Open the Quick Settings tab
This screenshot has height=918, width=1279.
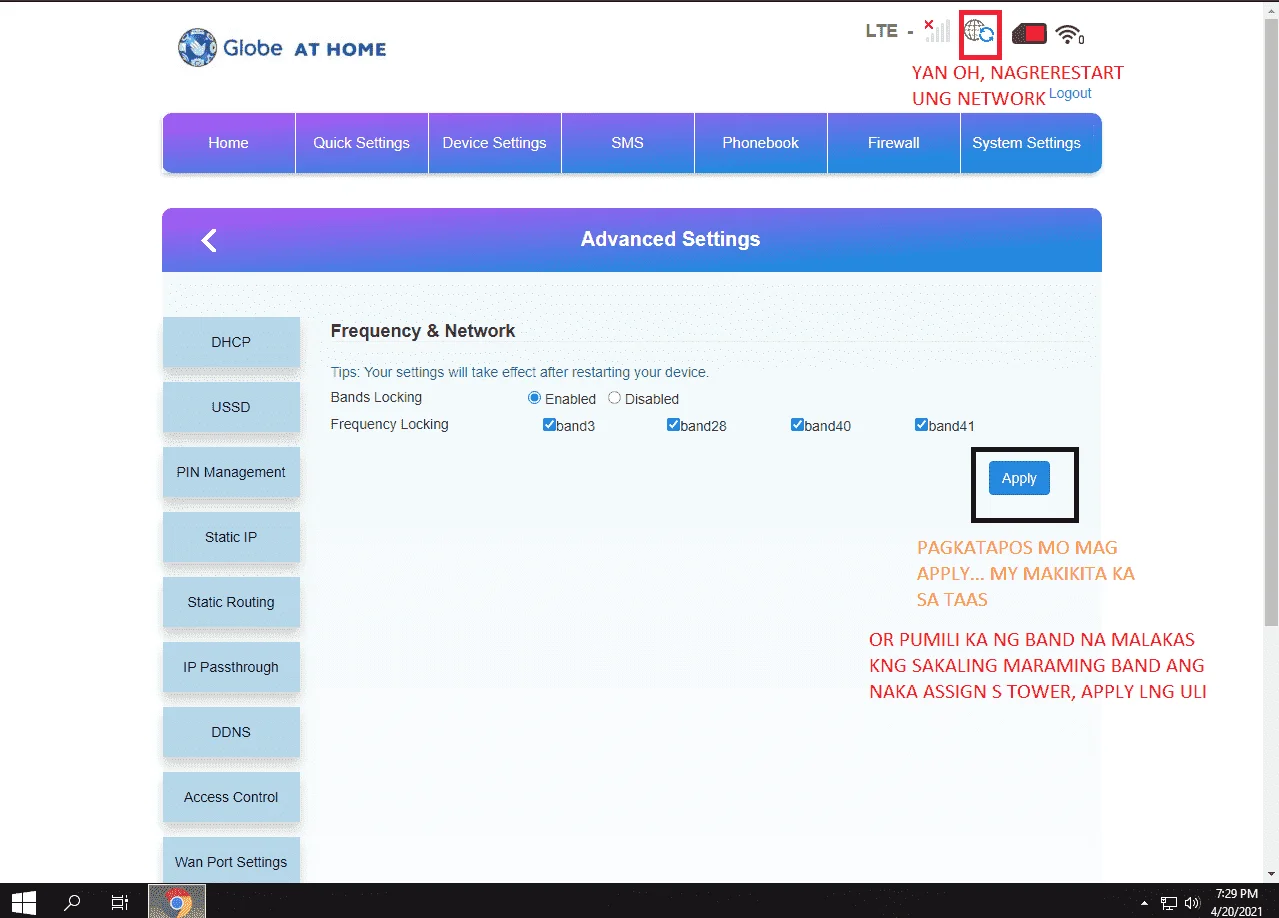(x=361, y=143)
